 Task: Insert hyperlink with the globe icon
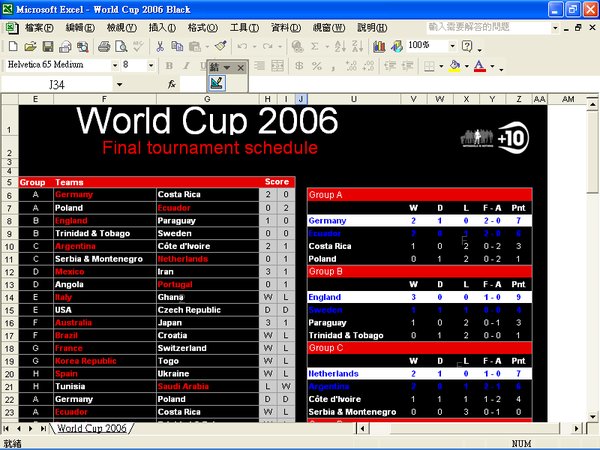tap(297, 46)
